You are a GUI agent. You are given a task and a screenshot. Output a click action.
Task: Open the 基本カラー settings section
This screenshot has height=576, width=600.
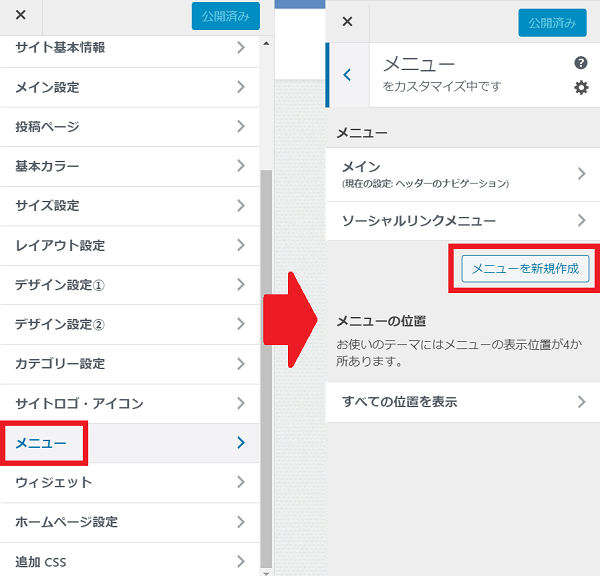[x=48, y=166]
